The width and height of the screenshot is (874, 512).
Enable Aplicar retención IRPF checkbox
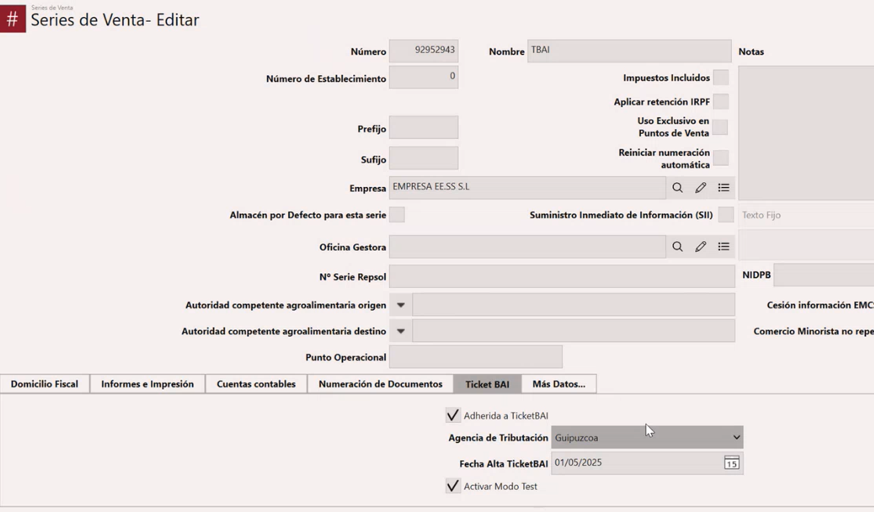tap(721, 101)
